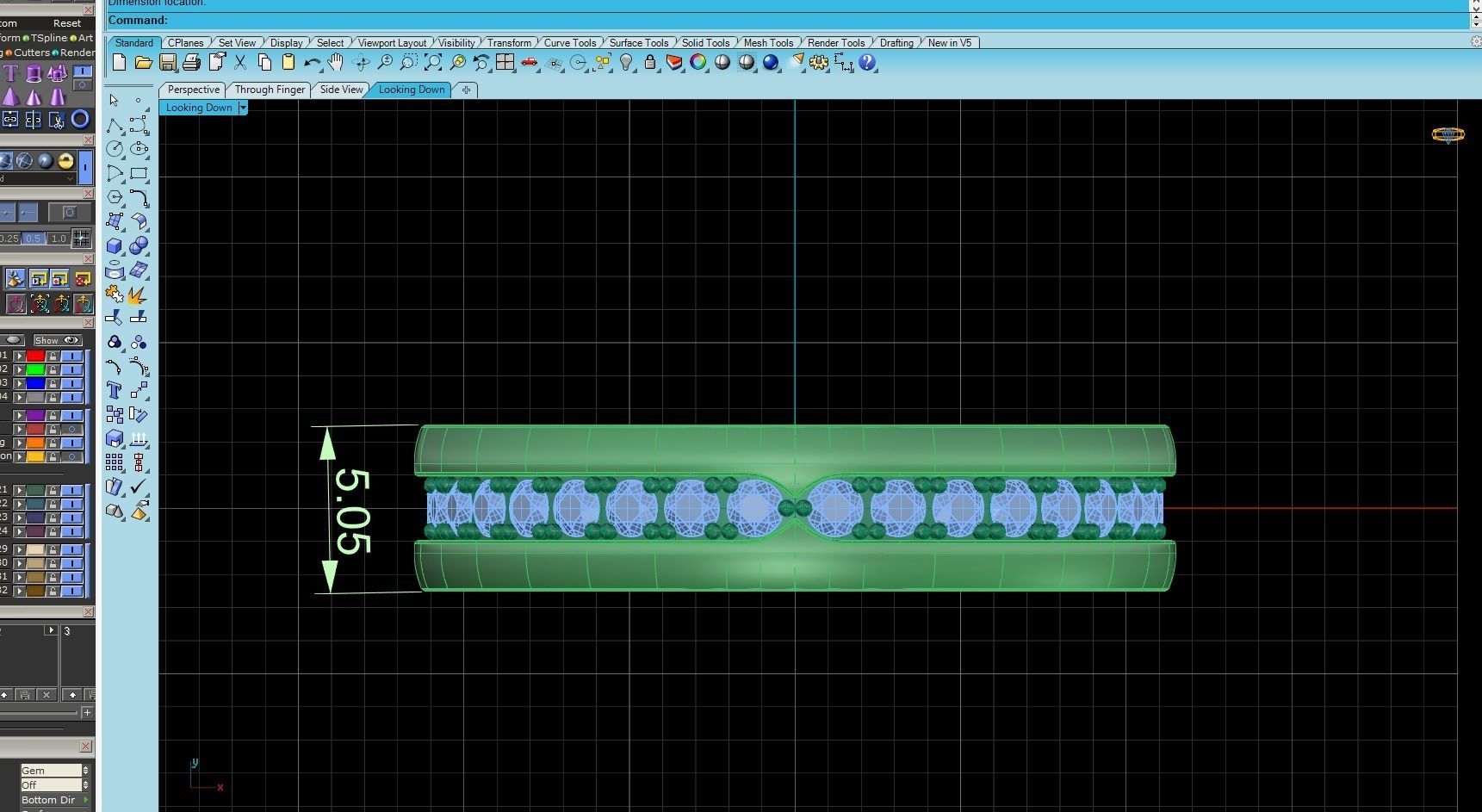Open options with the gear icon
Viewport: 1482px width, 812px height.
click(819, 62)
